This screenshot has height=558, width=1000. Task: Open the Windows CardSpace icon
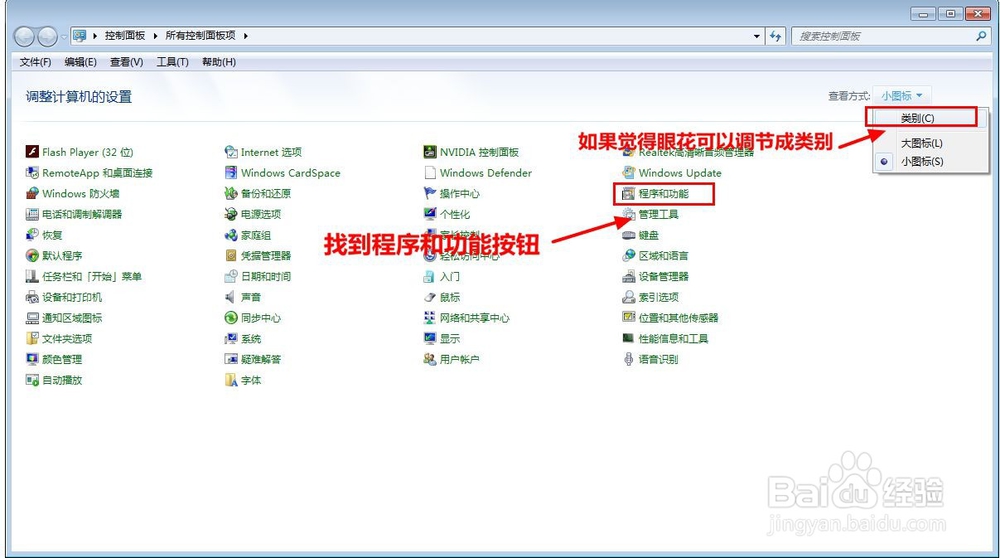tap(231, 173)
